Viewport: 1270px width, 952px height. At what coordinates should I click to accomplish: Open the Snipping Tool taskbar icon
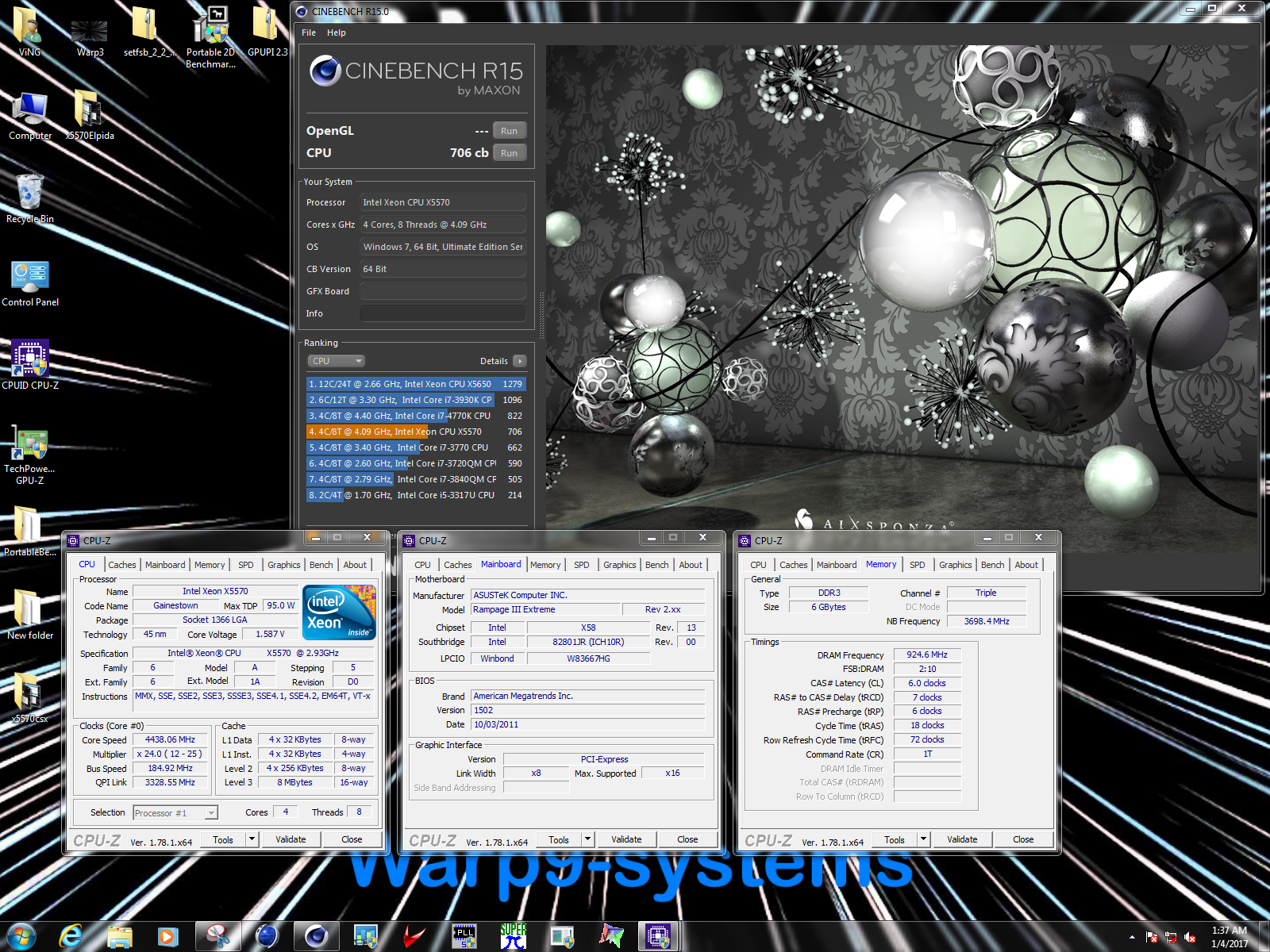217,936
